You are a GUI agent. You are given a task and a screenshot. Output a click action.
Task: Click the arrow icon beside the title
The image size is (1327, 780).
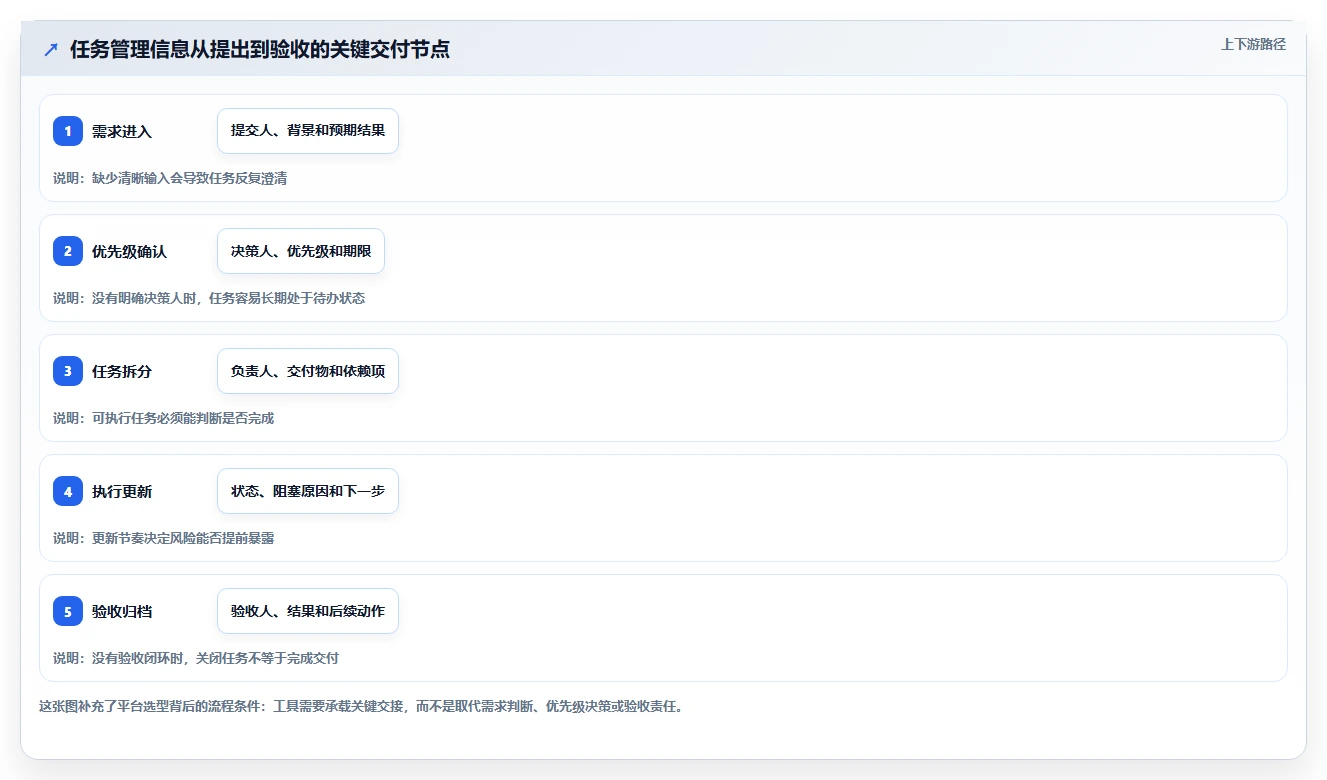(x=51, y=50)
